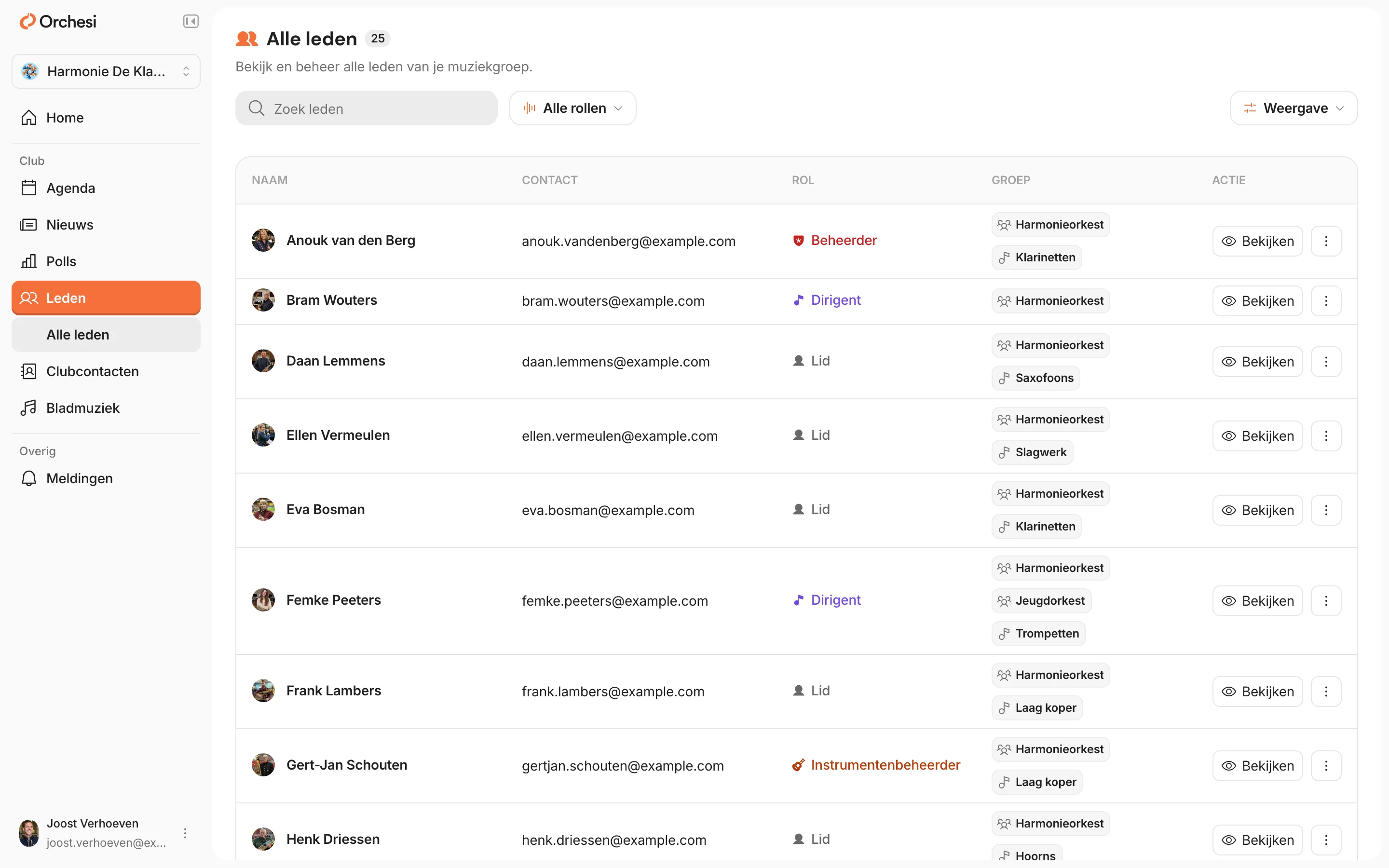
Task: Click Anouk van den Berg's avatar
Action: coord(263,241)
